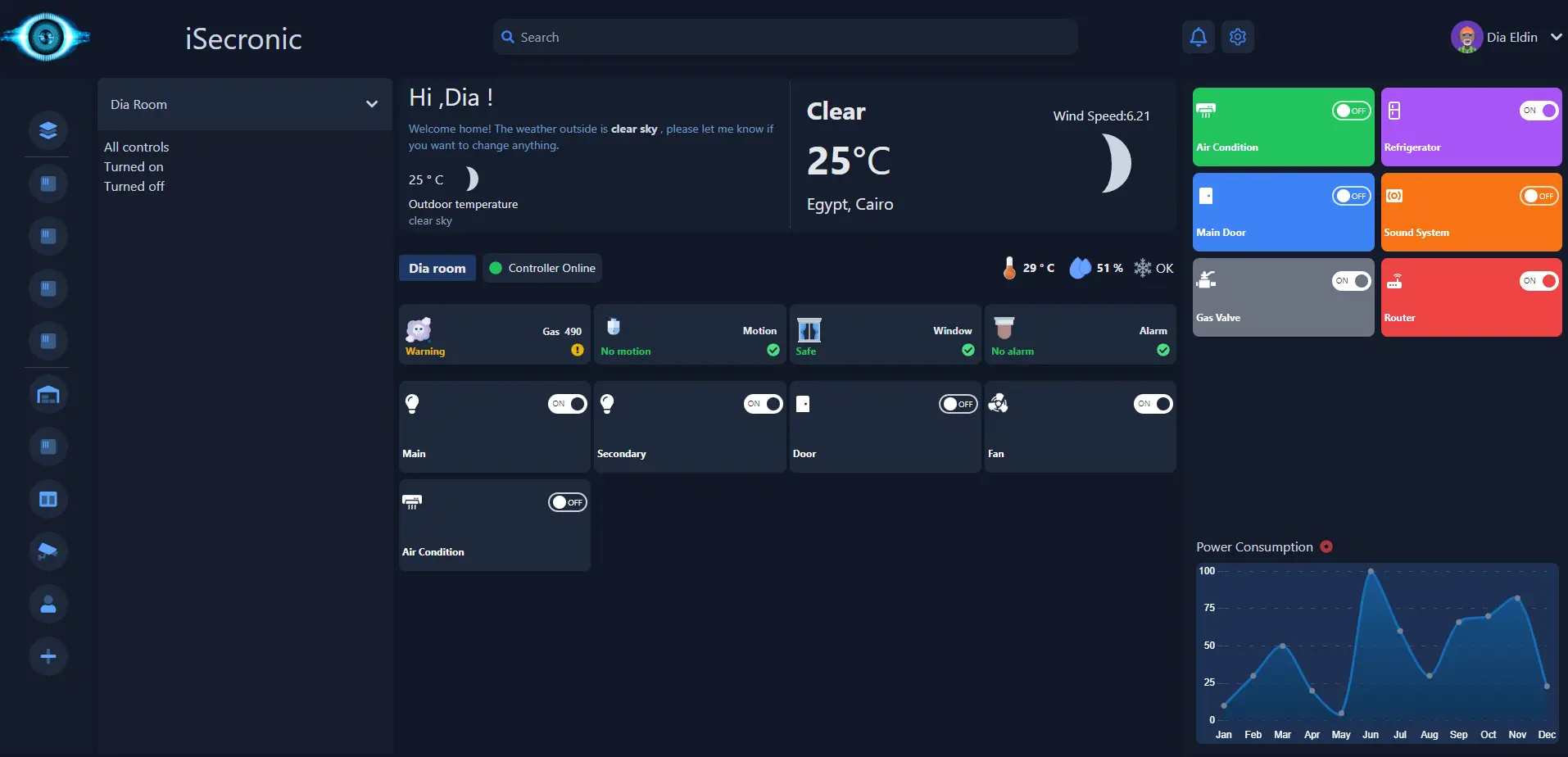
Task: Switch off the Refrigerator toggle
Action: pos(1538,110)
